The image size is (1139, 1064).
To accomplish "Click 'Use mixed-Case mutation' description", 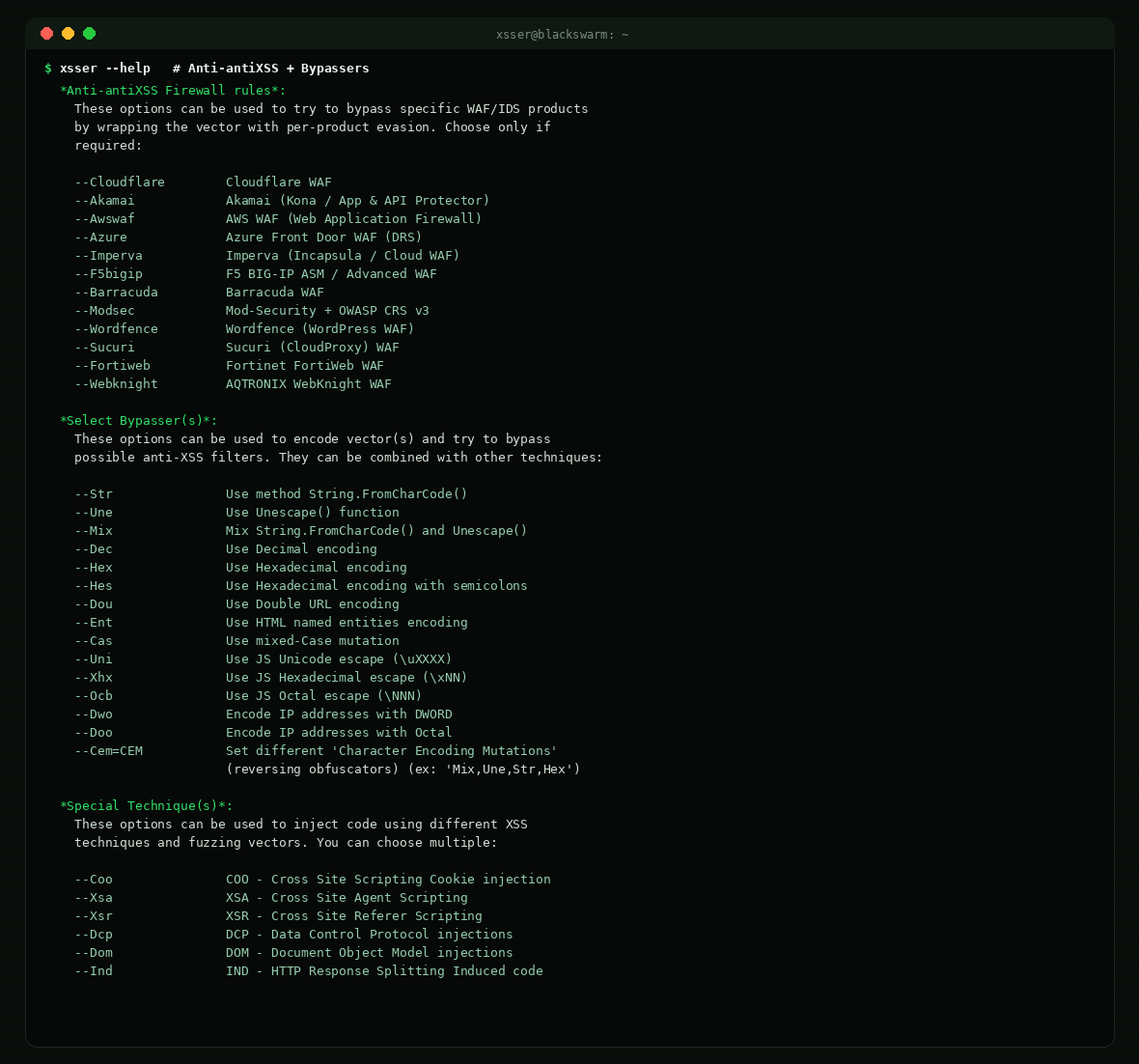I will pyautogui.click(x=313, y=640).
